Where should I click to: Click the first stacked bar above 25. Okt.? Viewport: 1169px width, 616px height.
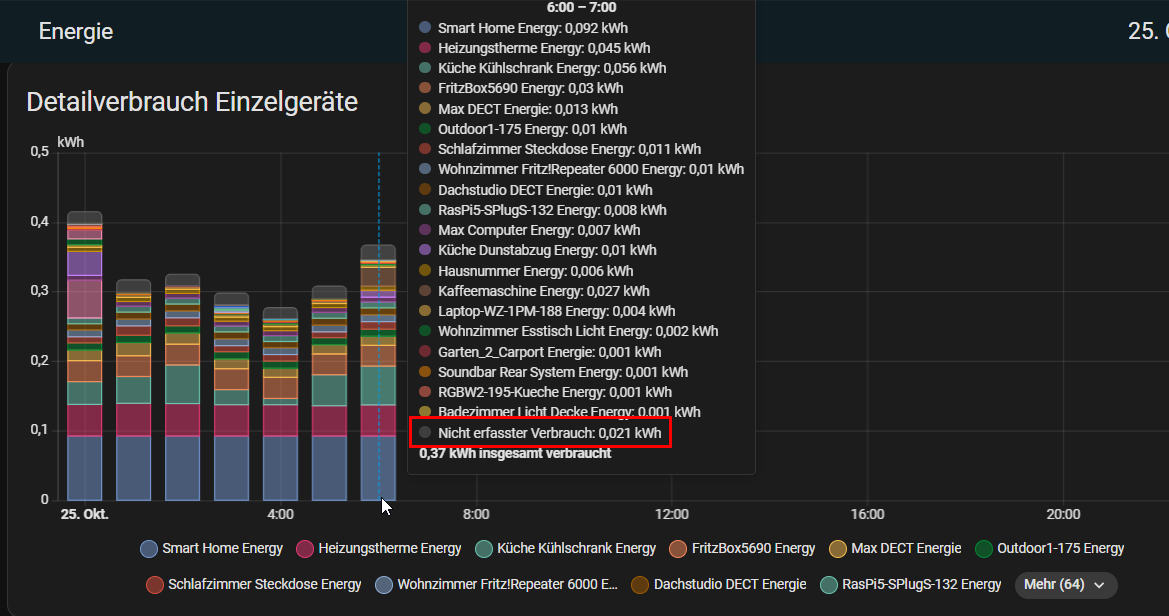pos(85,400)
